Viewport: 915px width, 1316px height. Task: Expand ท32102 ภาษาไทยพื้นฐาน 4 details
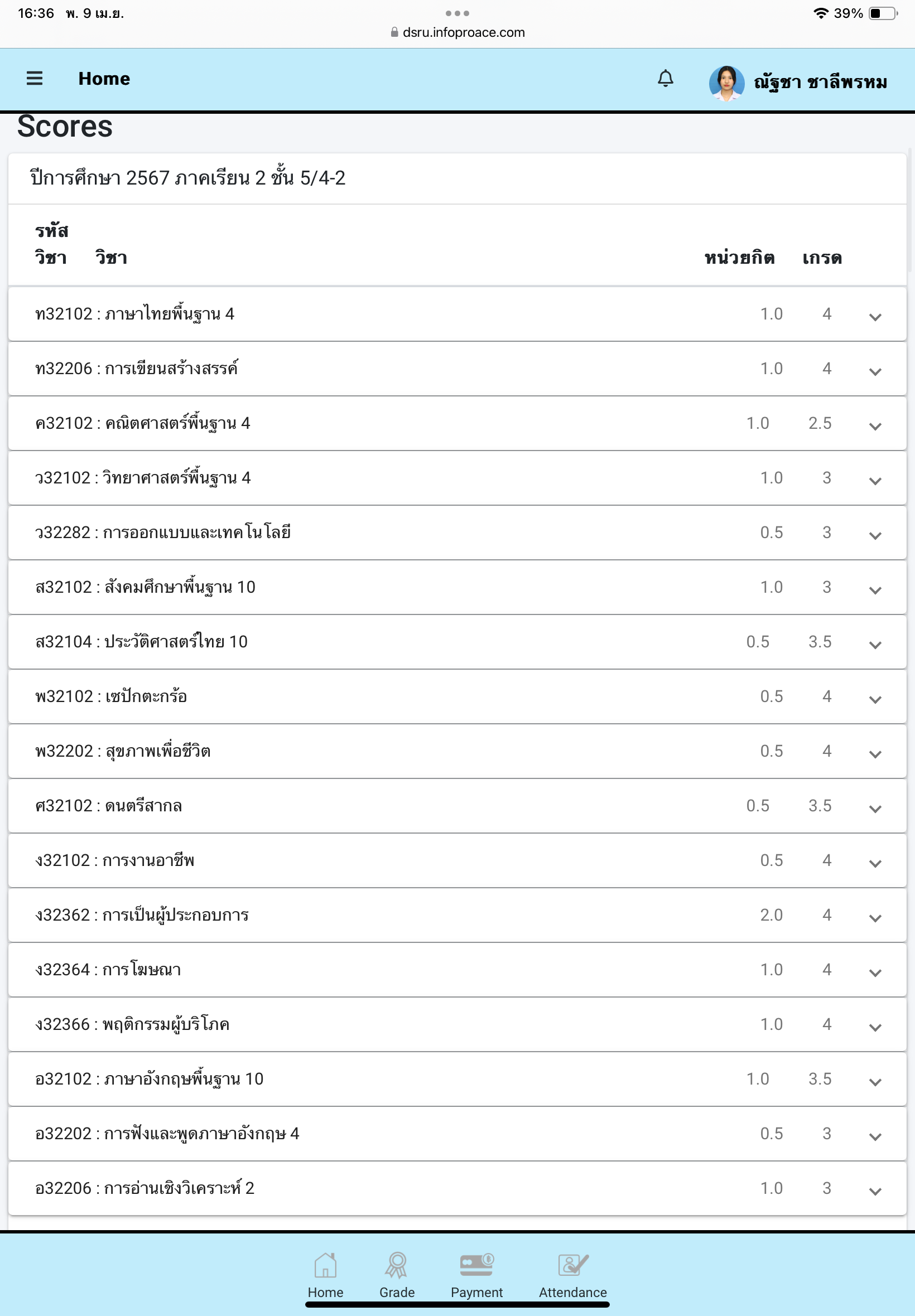(875, 317)
